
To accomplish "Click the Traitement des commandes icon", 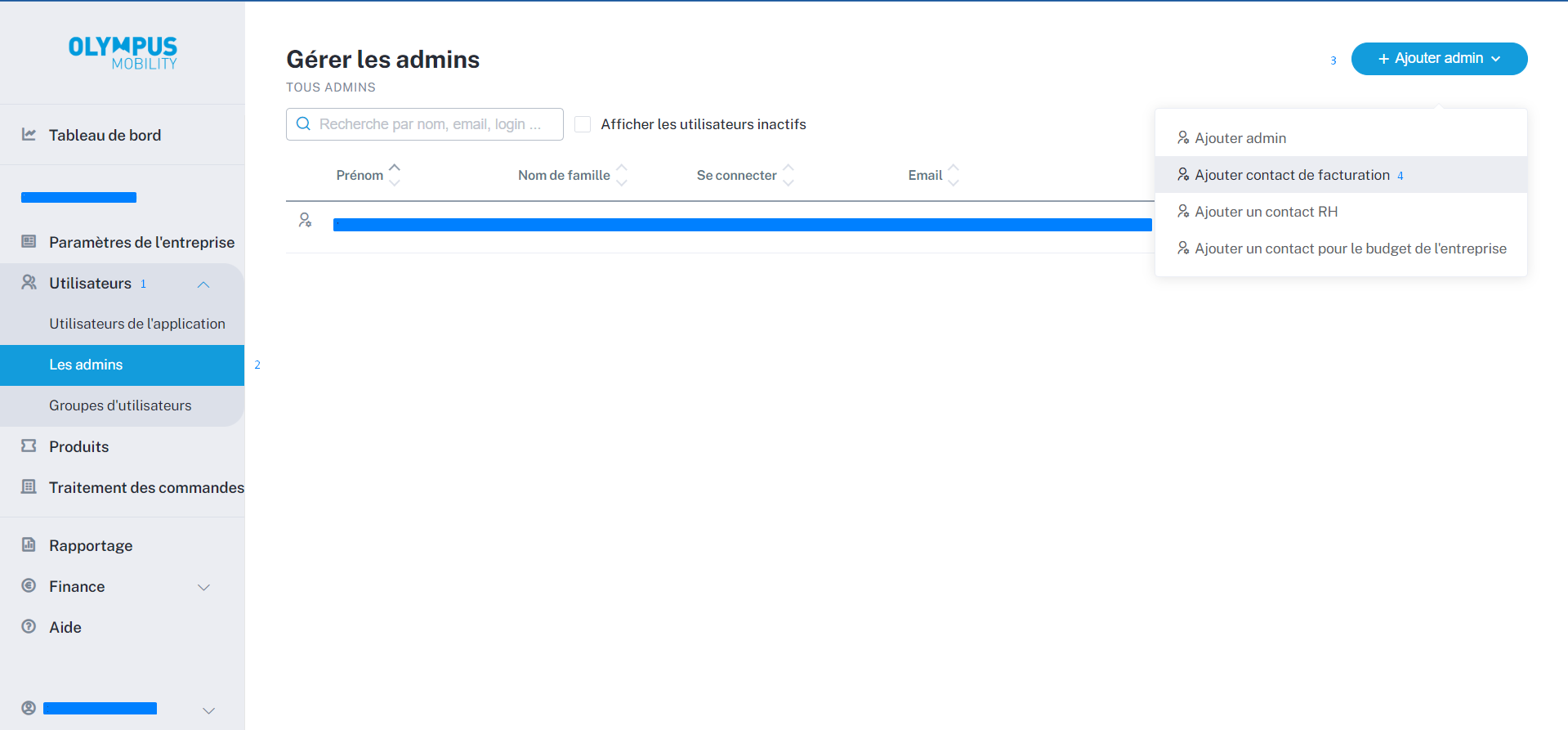I will pyautogui.click(x=29, y=486).
